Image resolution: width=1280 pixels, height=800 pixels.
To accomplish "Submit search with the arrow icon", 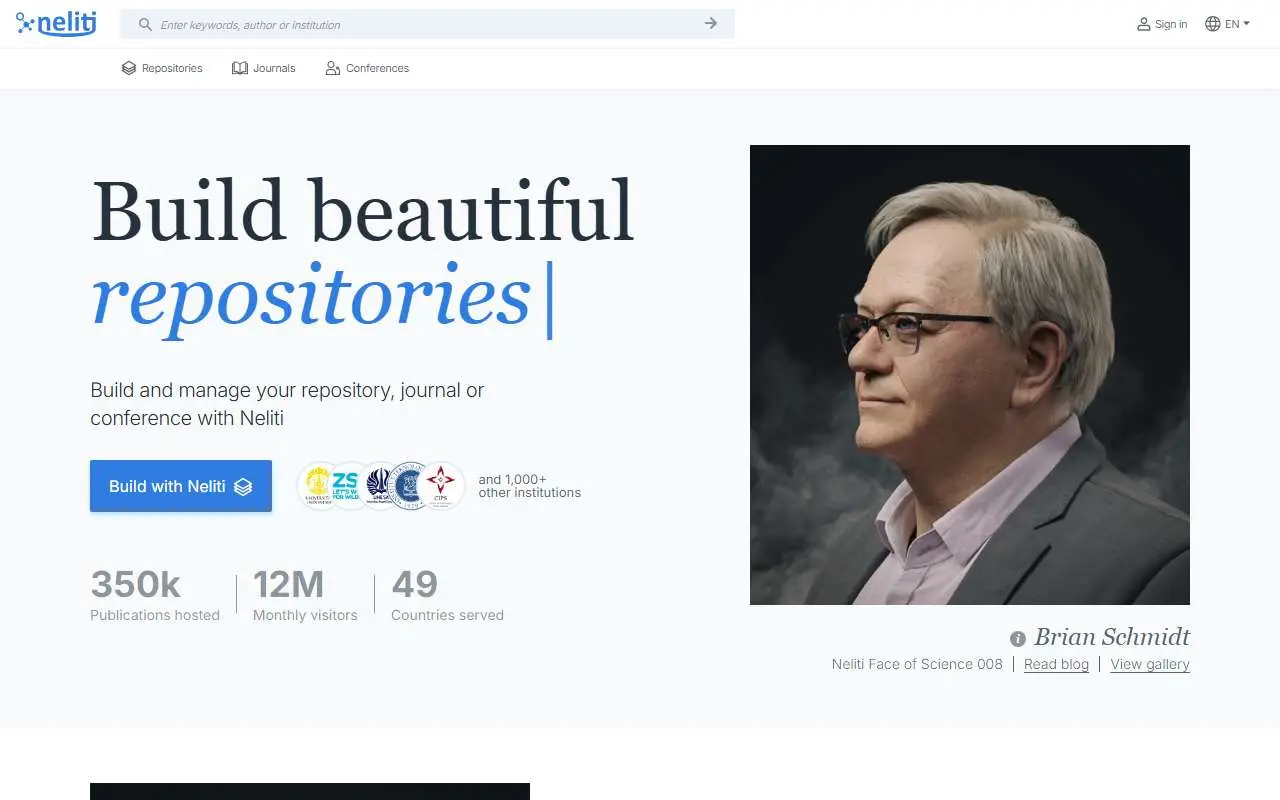I will click(711, 23).
